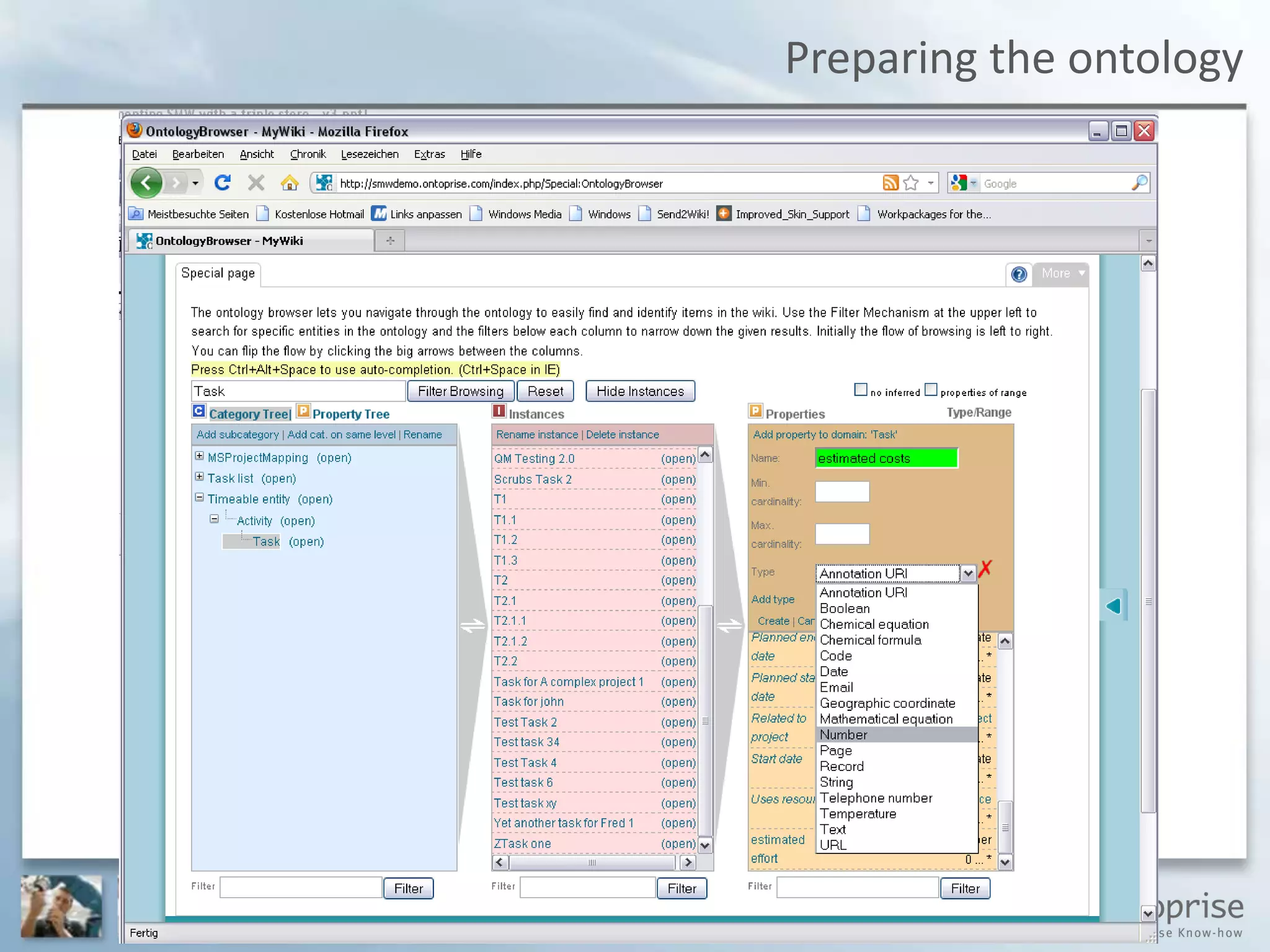Click the RSS feed icon in the address bar
The width and height of the screenshot is (1270, 952).
pos(890,183)
